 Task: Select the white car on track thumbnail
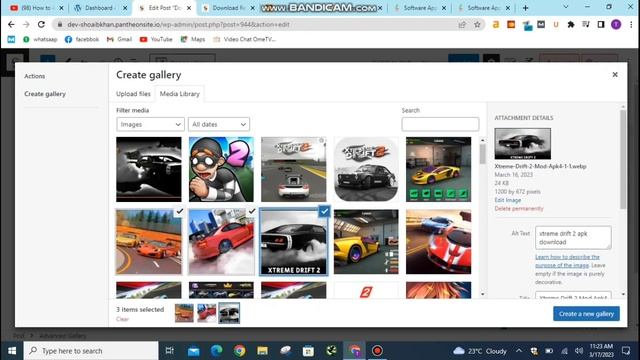click(x=293, y=169)
